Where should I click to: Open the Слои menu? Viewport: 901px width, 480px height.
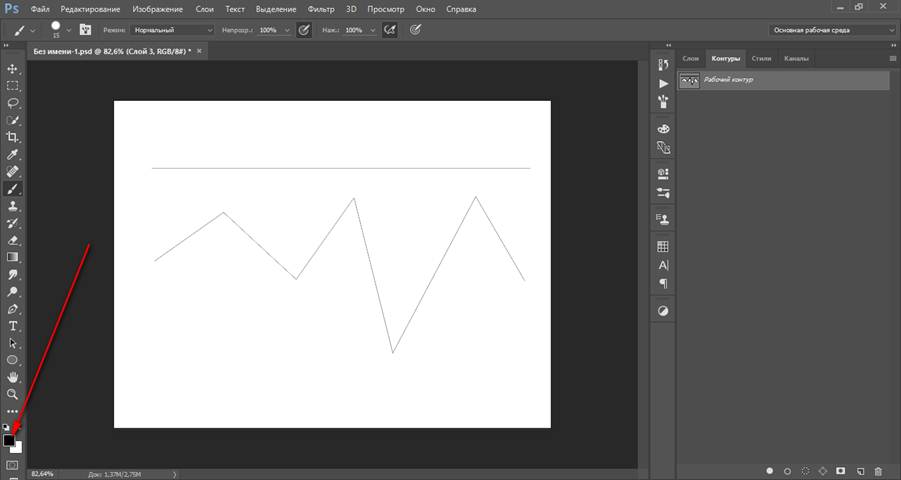(x=205, y=9)
